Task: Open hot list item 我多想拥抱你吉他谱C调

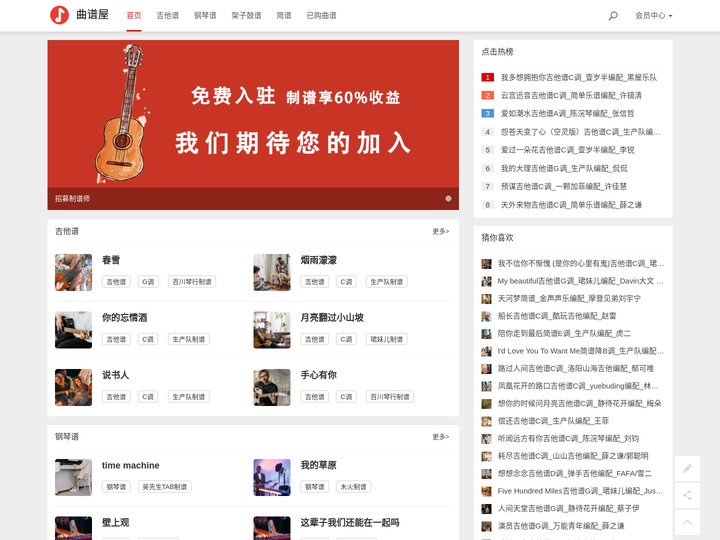Action: coord(579,77)
